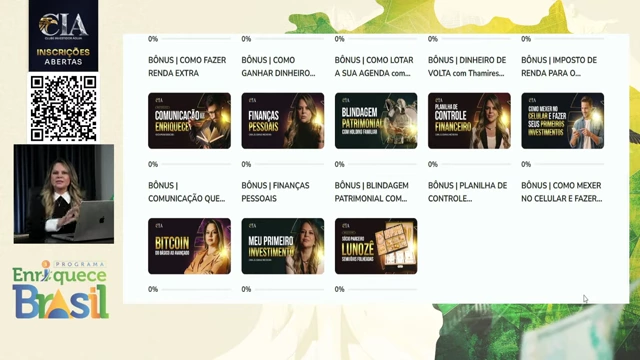This screenshot has height=360, width=640.
Task: Click the progress bar under Comunicação que Enriquece thumbnail
Action: tap(196, 164)
